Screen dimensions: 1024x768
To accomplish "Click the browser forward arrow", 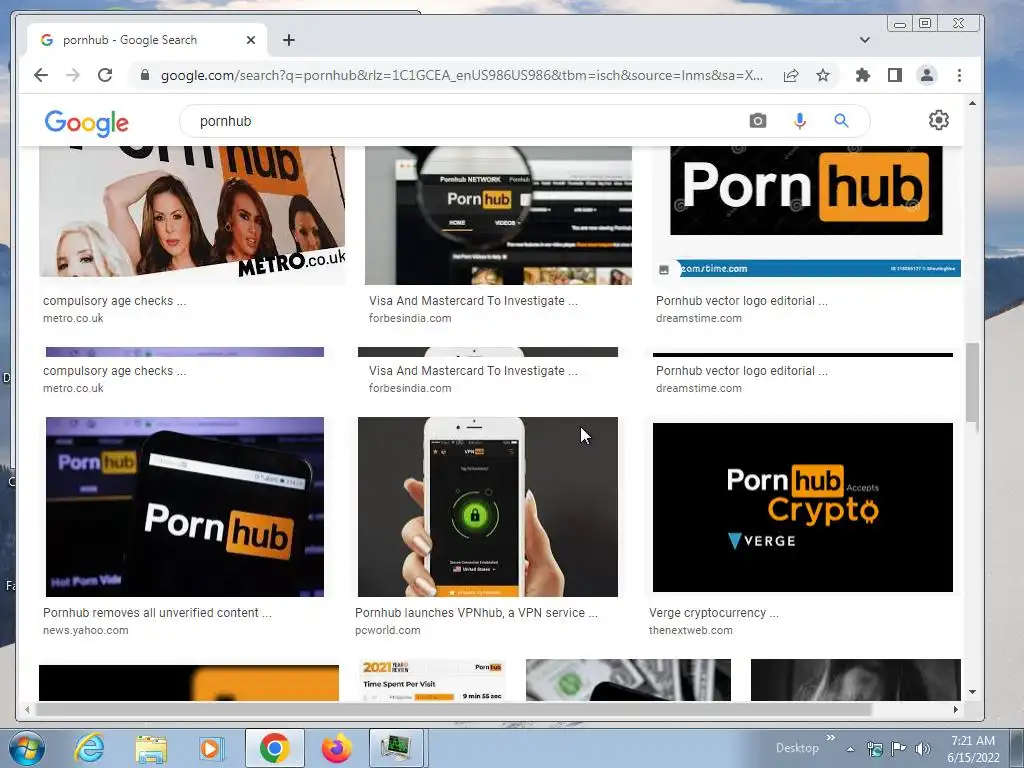I will [72, 75].
